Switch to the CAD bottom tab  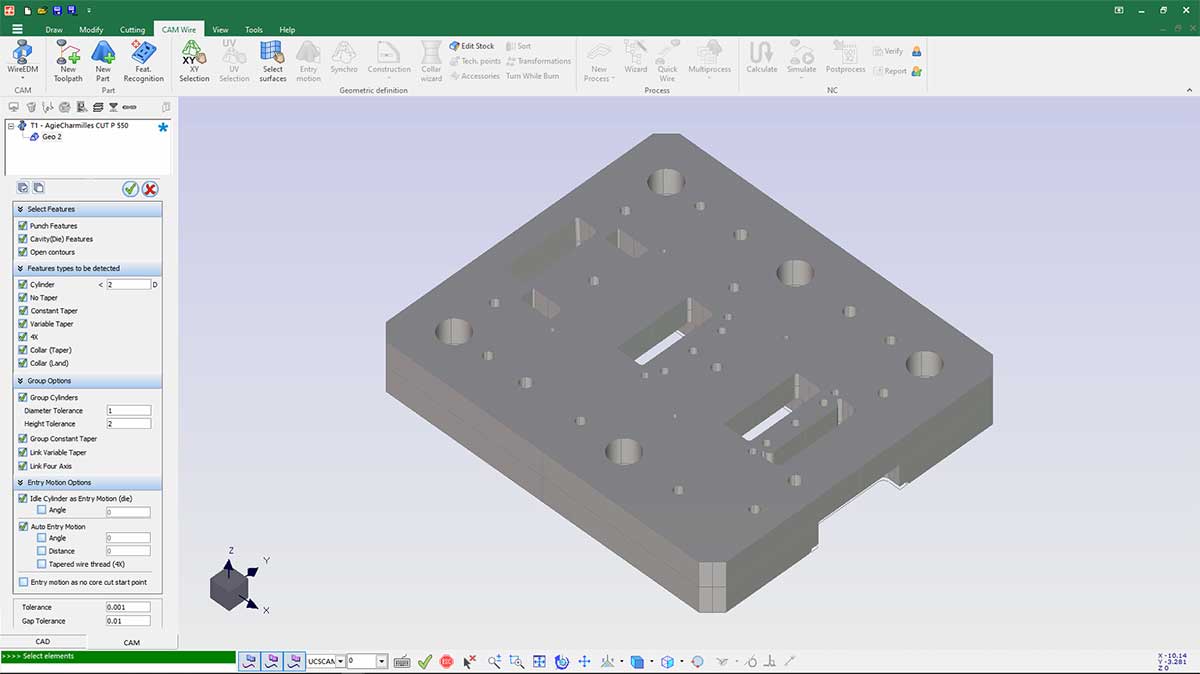point(43,642)
